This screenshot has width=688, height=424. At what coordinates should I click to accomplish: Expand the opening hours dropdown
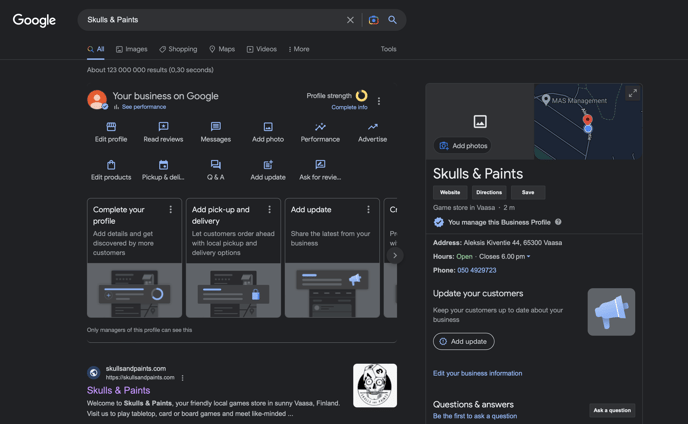point(528,256)
